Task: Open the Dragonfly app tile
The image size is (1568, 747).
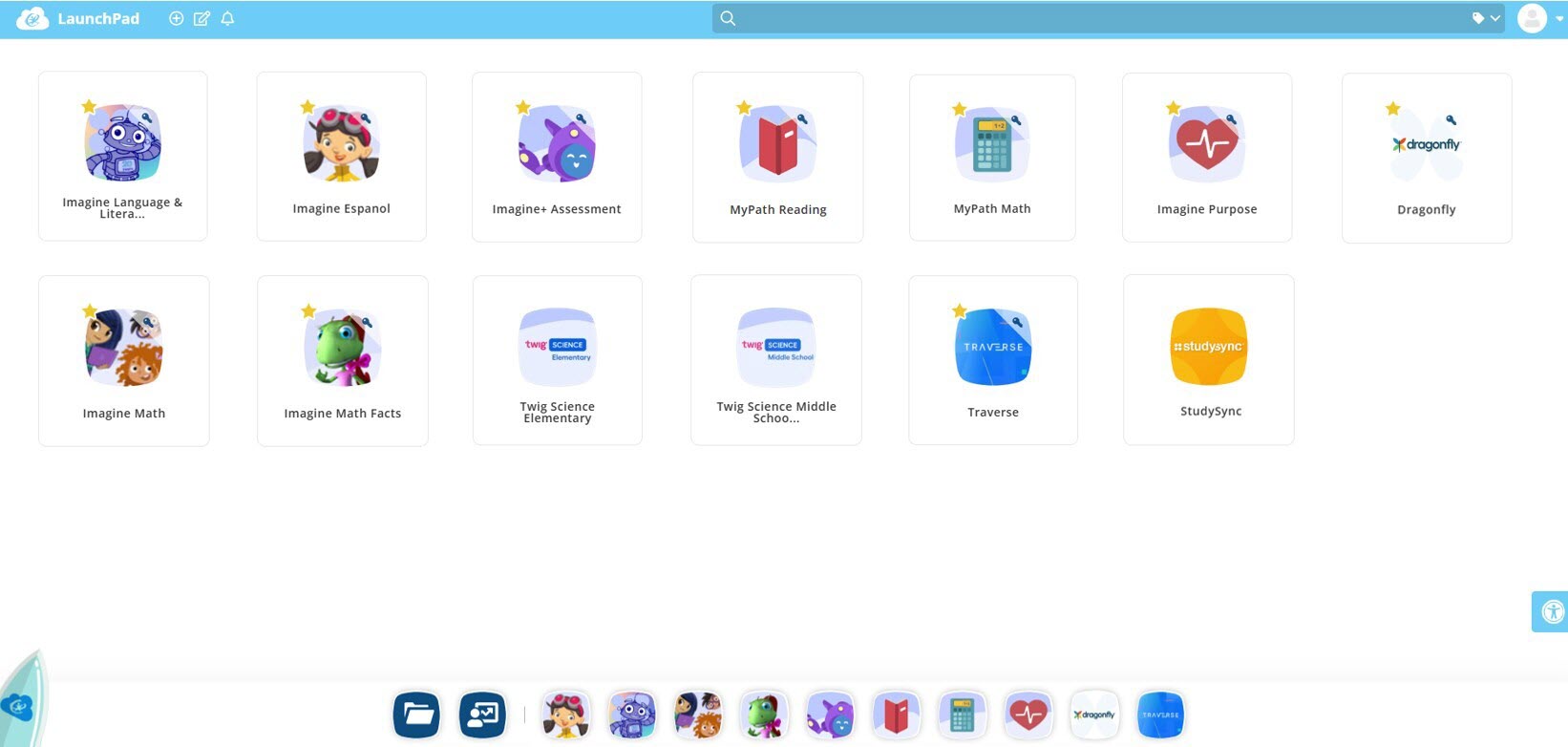Action: (x=1427, y=158)
